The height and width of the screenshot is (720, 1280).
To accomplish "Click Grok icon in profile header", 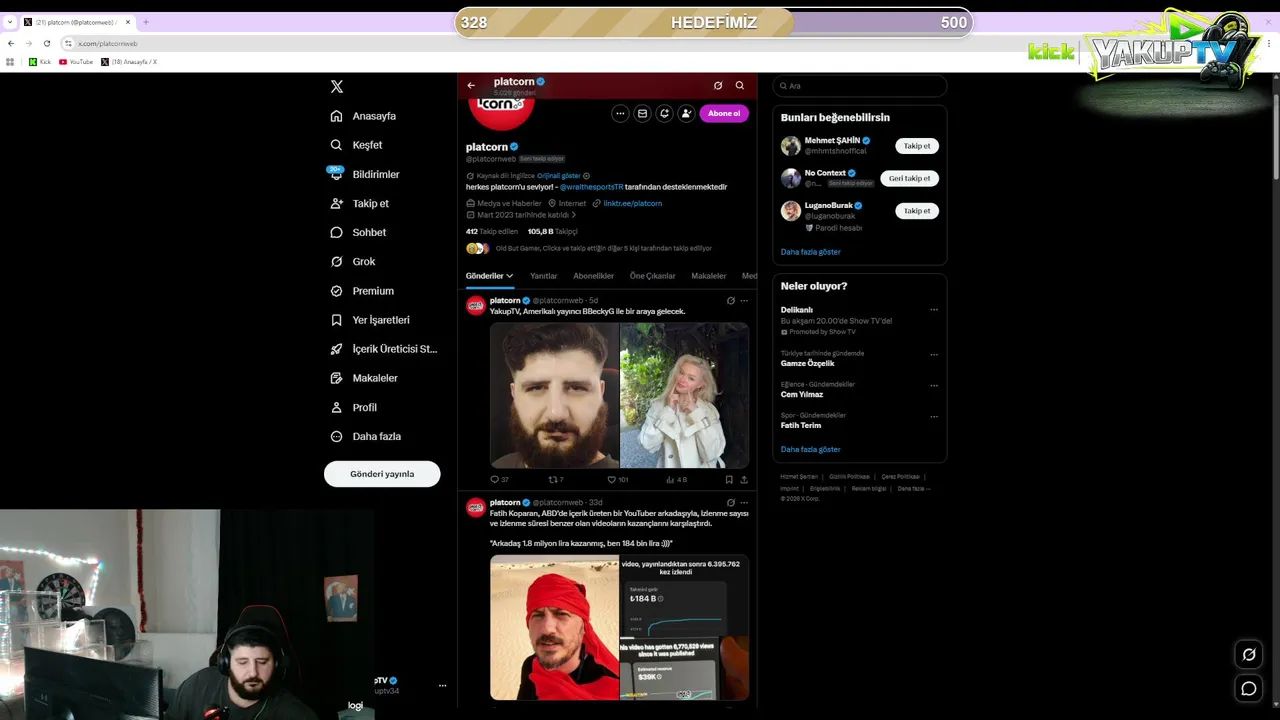I will (718, 86).
